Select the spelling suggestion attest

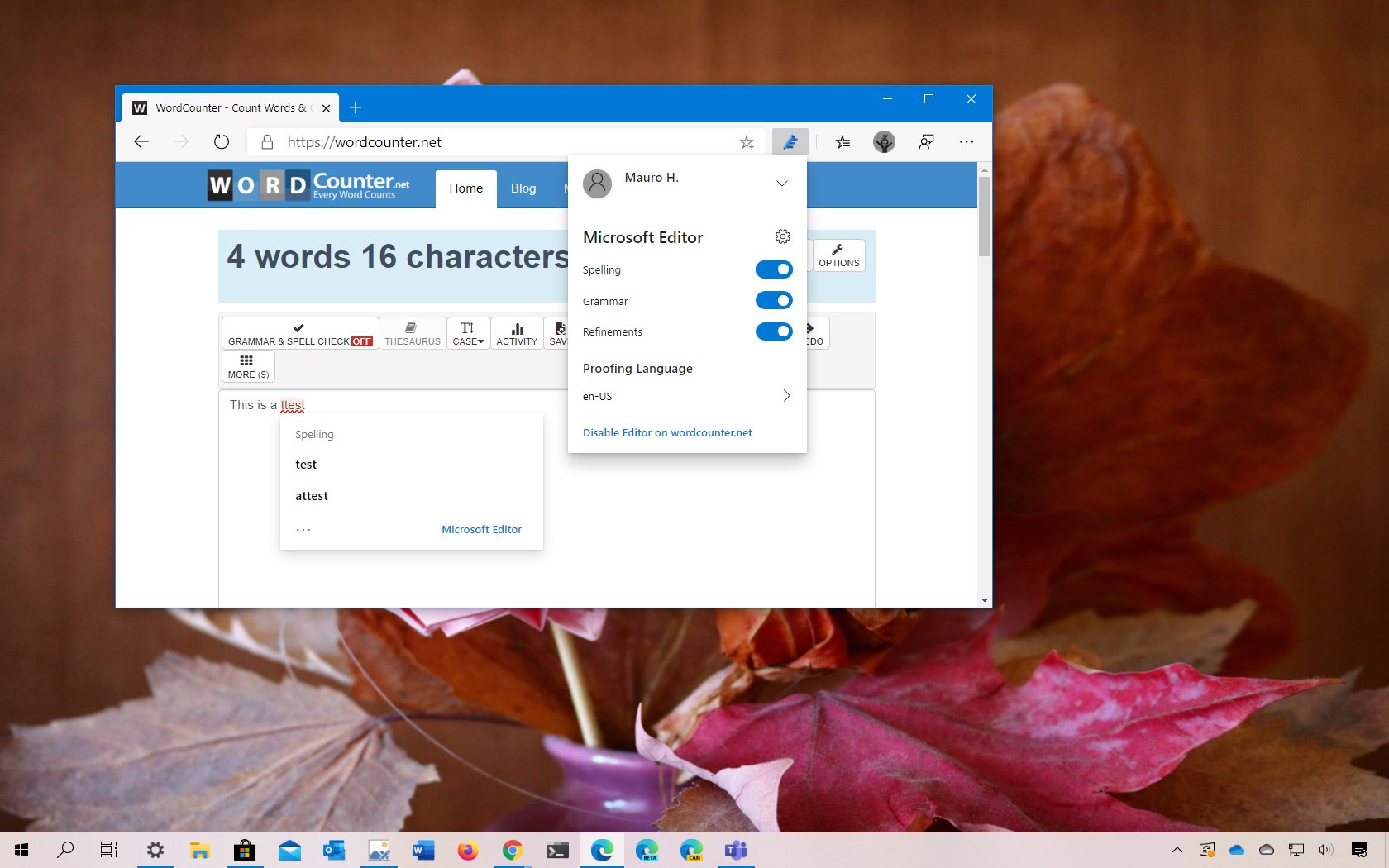[x=312, y=495]
